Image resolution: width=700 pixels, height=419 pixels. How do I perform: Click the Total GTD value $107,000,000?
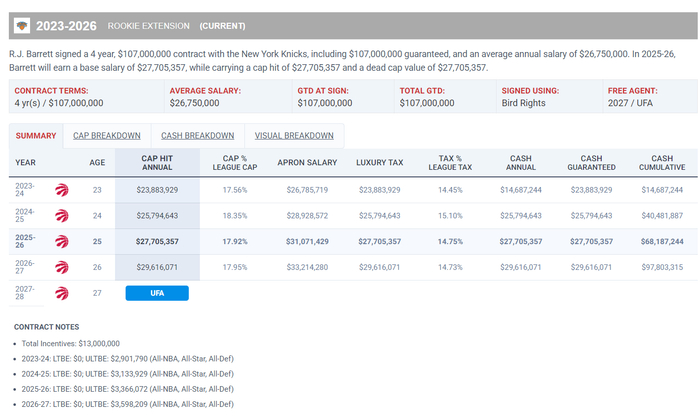427,103
